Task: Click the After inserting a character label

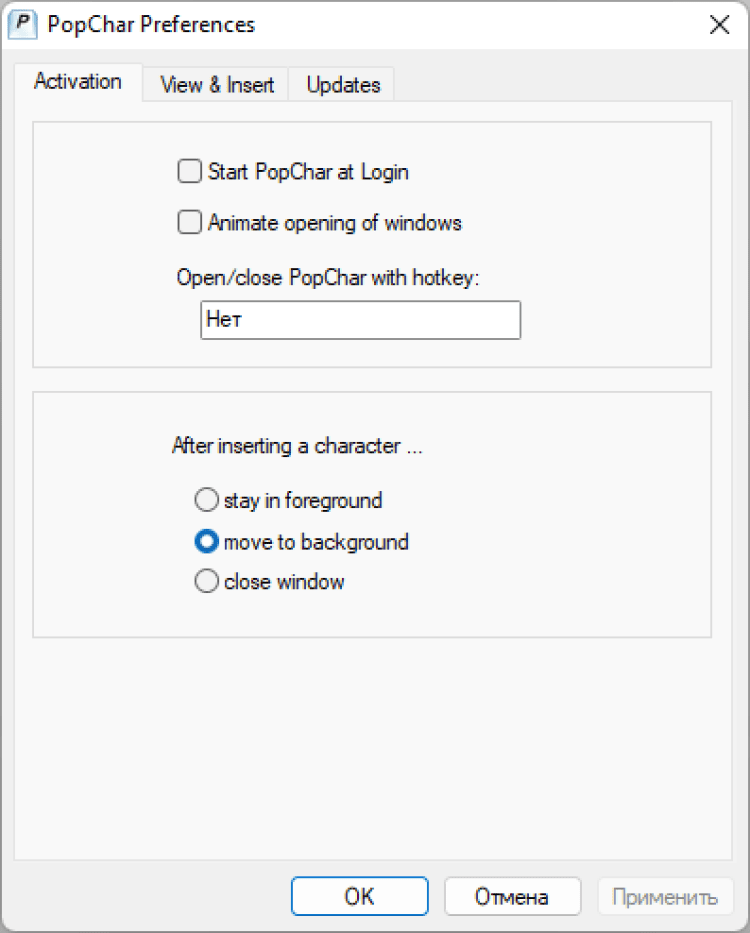Action: pyautogui.click(x=297, y=446)
